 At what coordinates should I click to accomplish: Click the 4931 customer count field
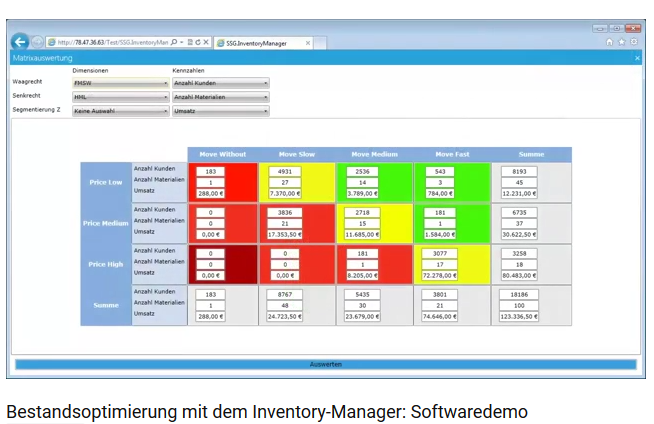click(x=285, y=171)
